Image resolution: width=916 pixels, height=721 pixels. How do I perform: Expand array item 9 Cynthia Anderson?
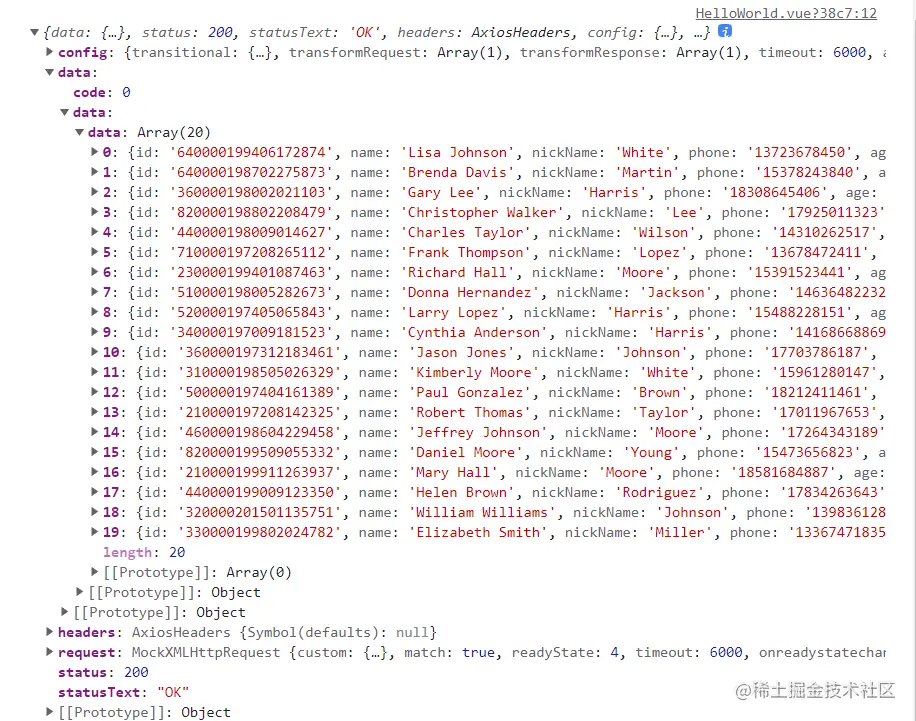(x=95, y=332)
